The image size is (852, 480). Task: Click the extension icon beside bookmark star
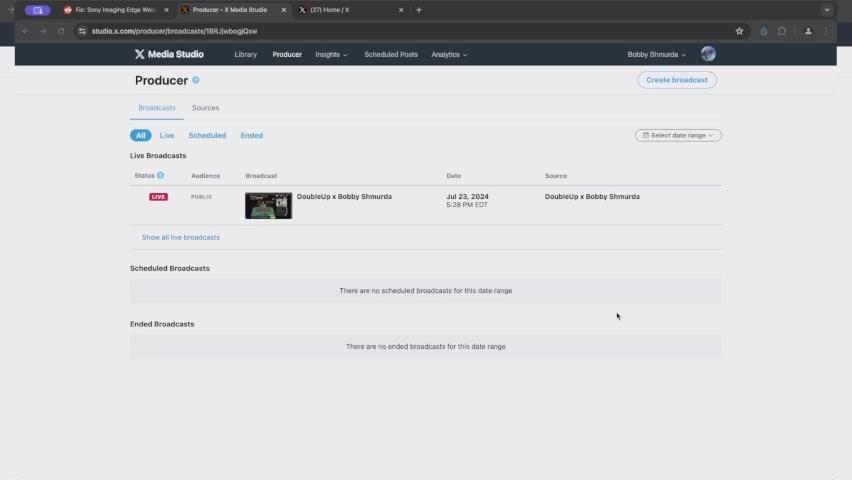pyautogui.click(x=763, y=32)
